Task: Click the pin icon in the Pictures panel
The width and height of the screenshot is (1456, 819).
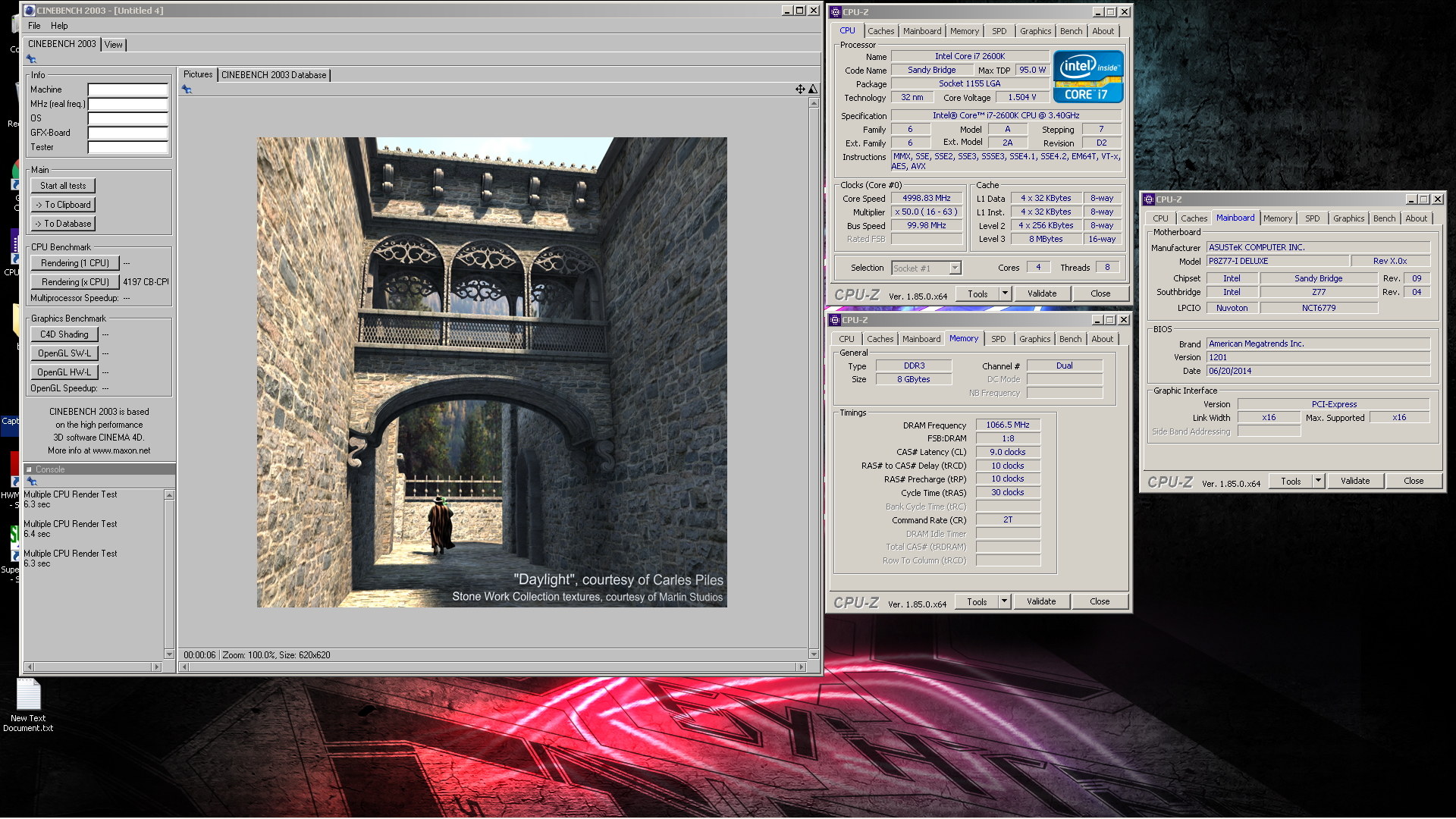Action: tap(187, 89)
